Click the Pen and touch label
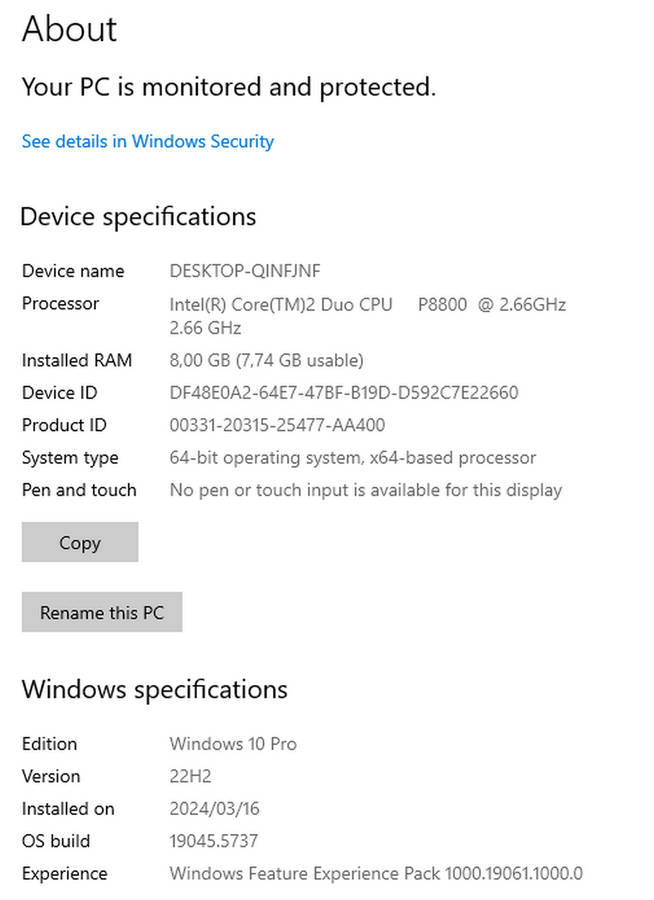The image size is (654, 900). (79, 490)
